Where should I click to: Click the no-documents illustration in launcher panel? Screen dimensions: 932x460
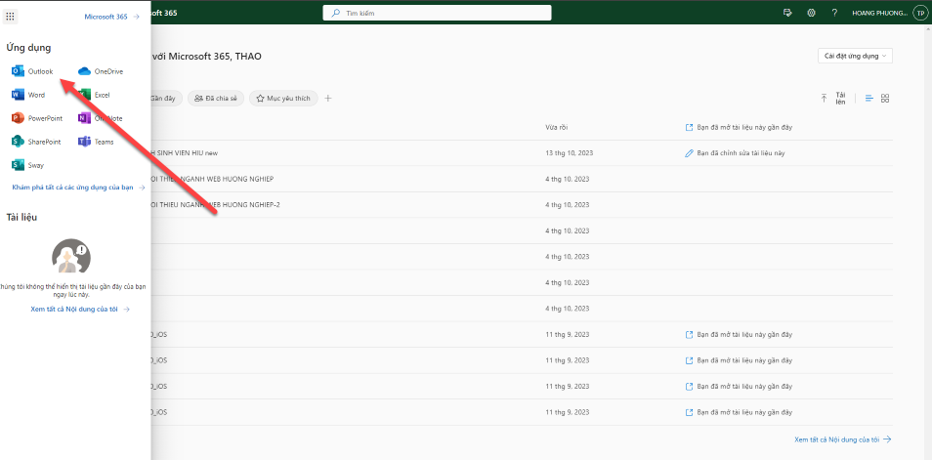[71, 256]
